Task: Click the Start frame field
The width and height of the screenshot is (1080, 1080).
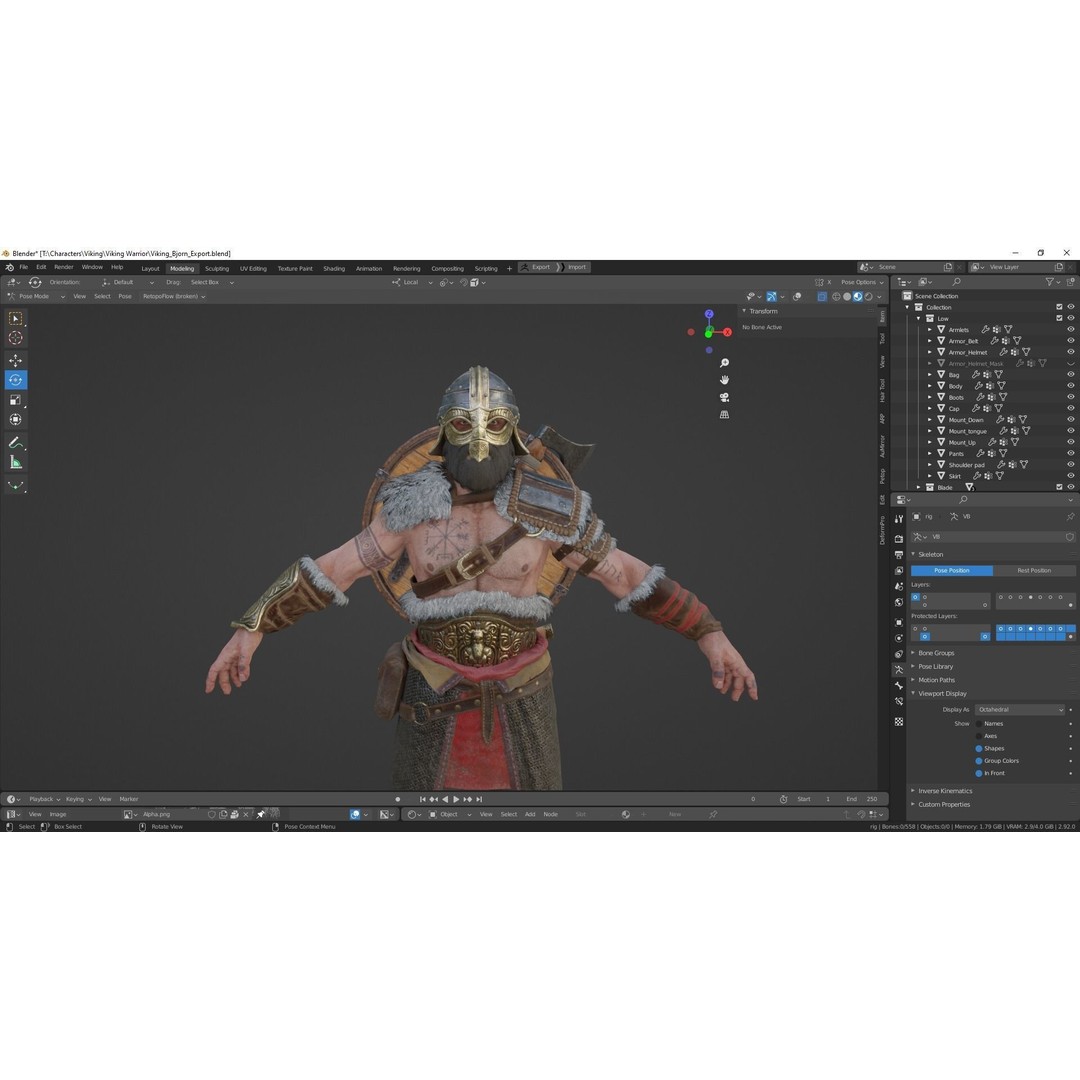Action: tap(813, 799)
